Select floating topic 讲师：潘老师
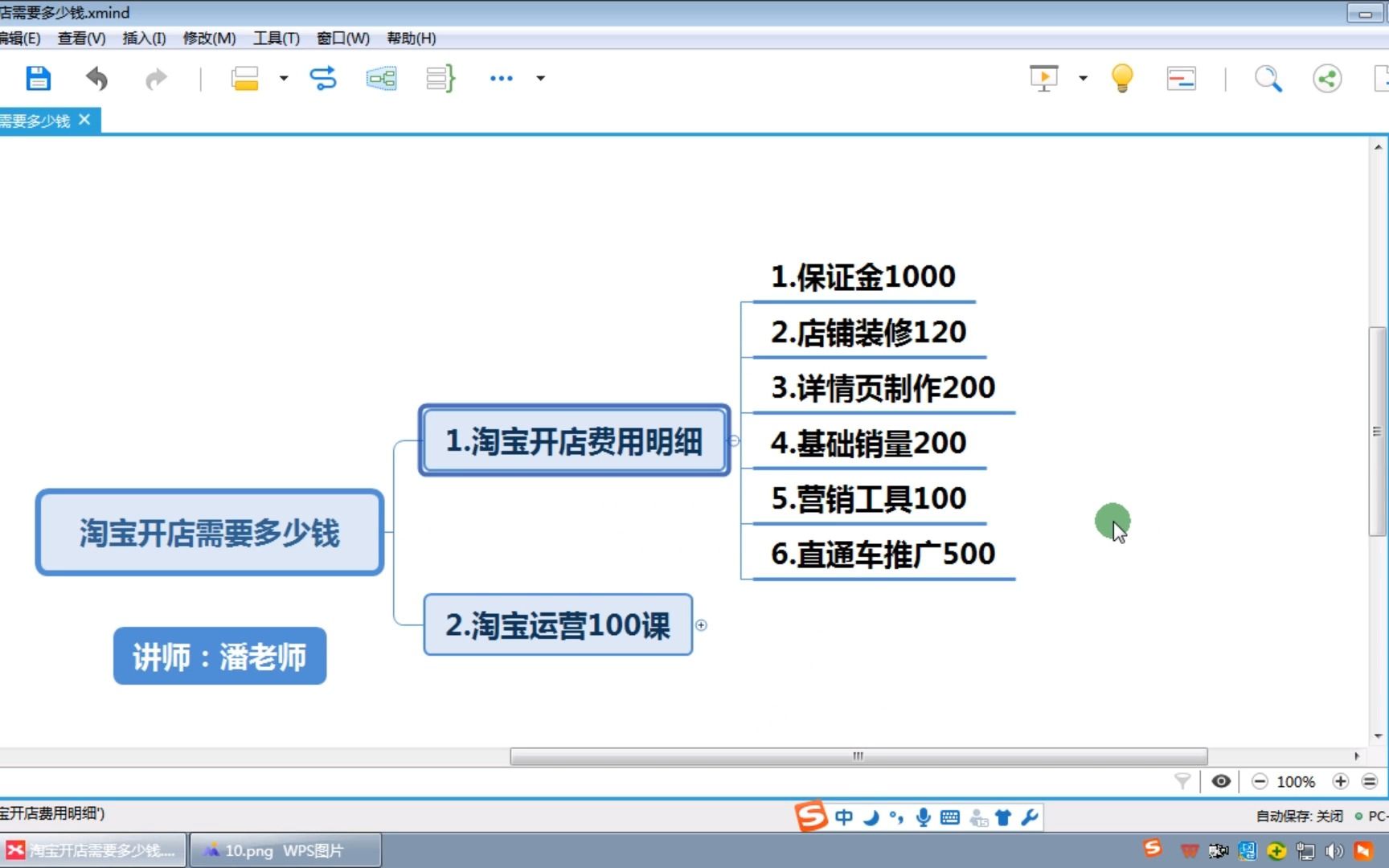Viewport: 1389px width, 868px height. pos(219,656)
